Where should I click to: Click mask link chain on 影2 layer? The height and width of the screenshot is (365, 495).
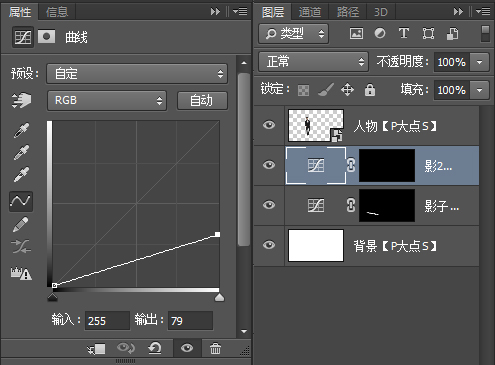pyautogui.click(x=351, y=165)
